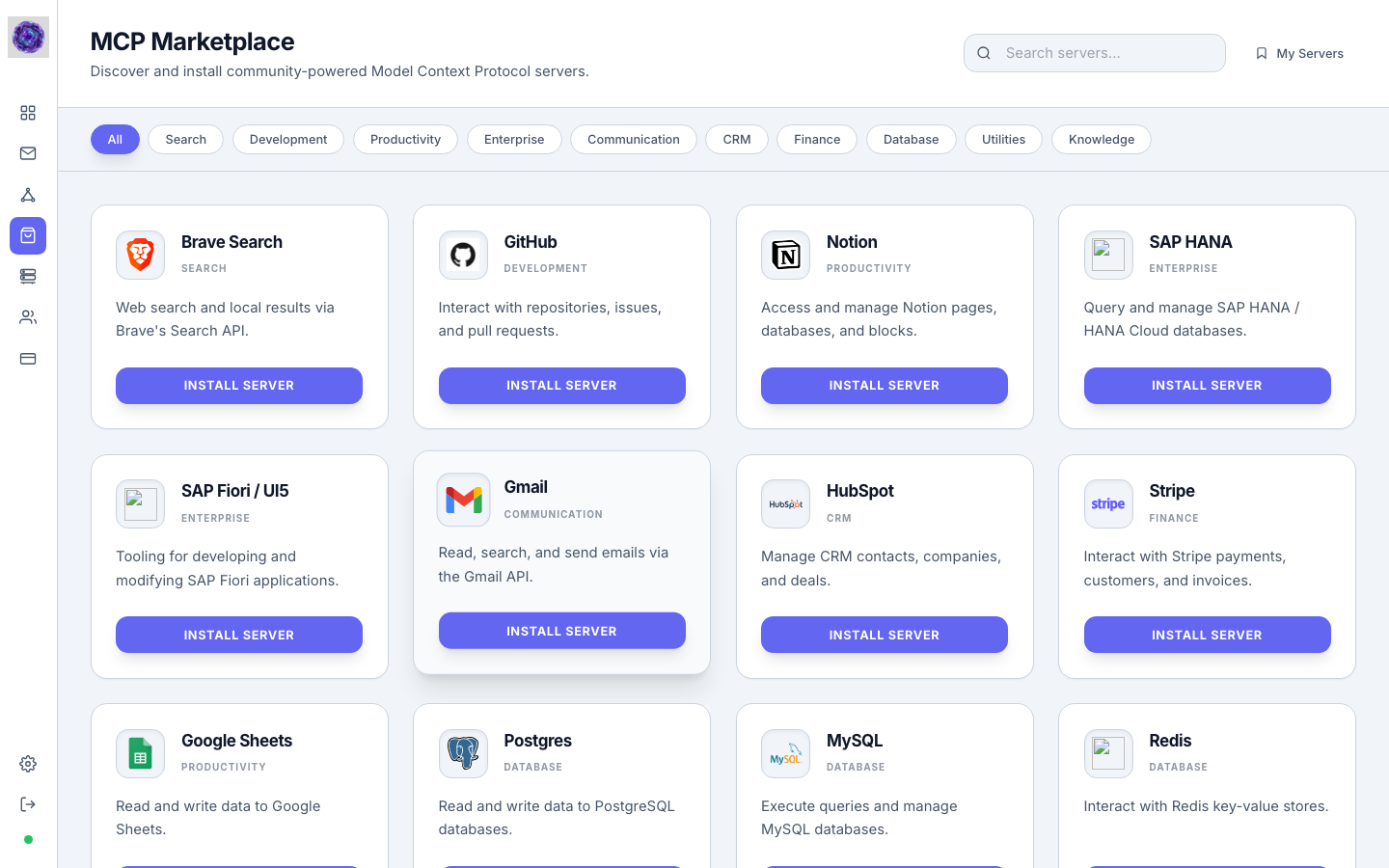
Task: Click the Postgres elephant logo
Action: coord(463,753)
